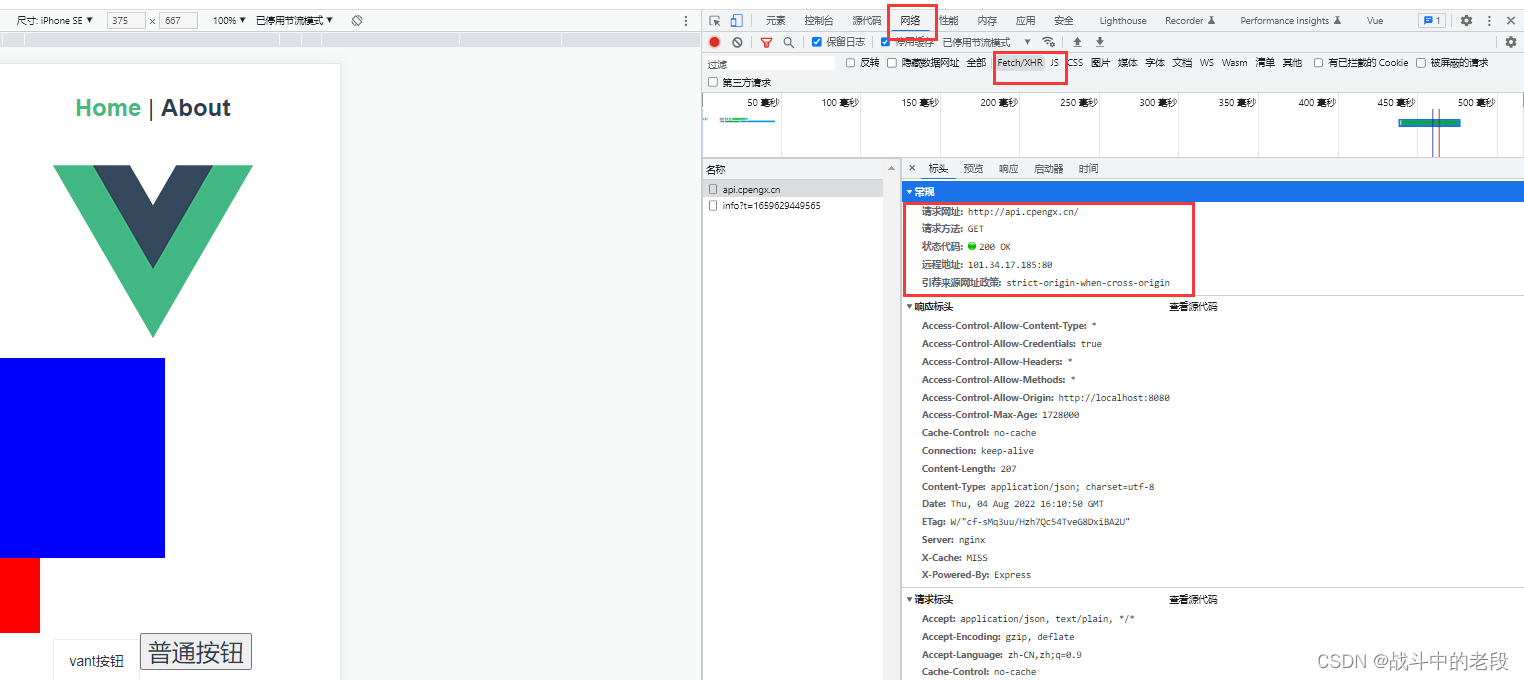Click the vant按钮 button
Viewport: 1524px width, 680px height.
[x=97, y=660]
